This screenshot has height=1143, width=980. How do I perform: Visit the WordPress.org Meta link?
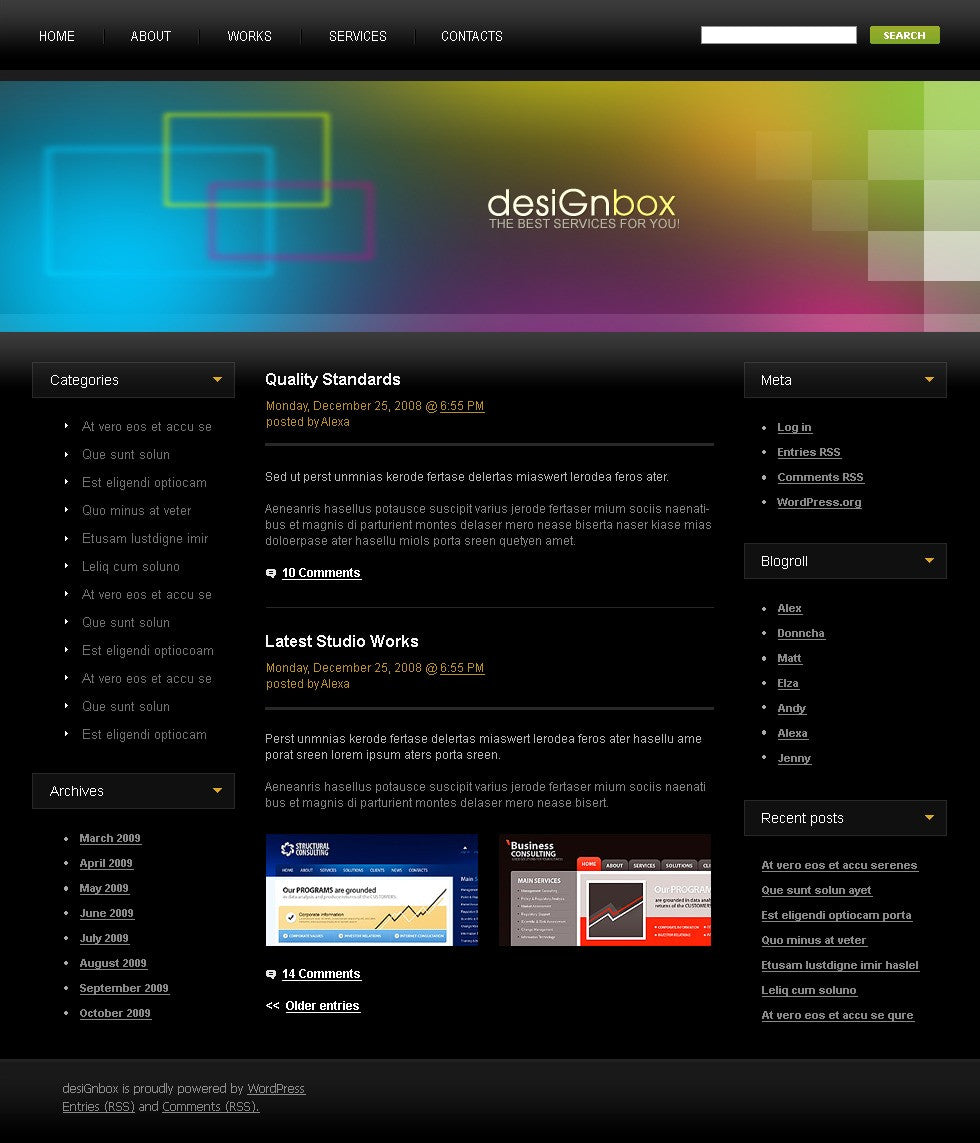(x=819, y=502)
